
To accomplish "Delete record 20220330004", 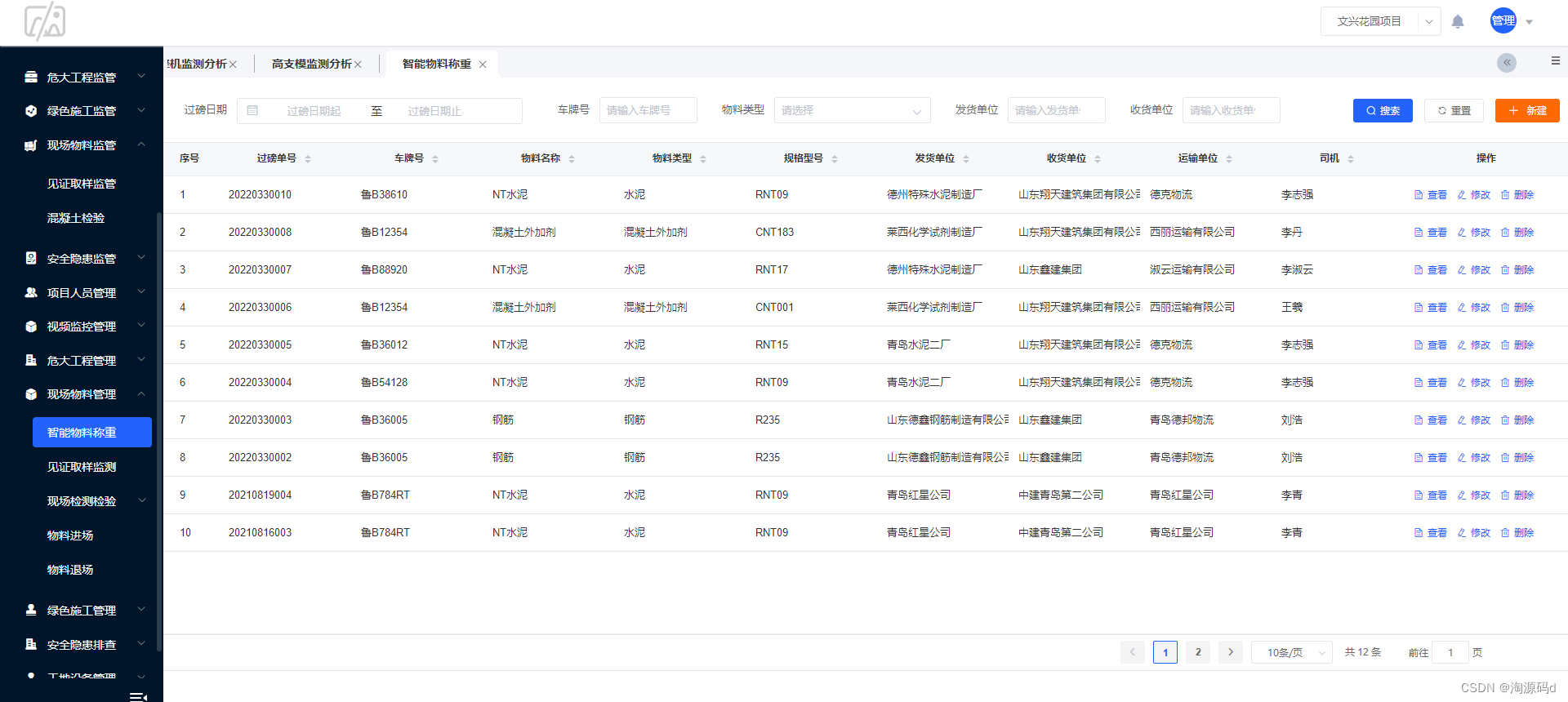I will 1517,383.
